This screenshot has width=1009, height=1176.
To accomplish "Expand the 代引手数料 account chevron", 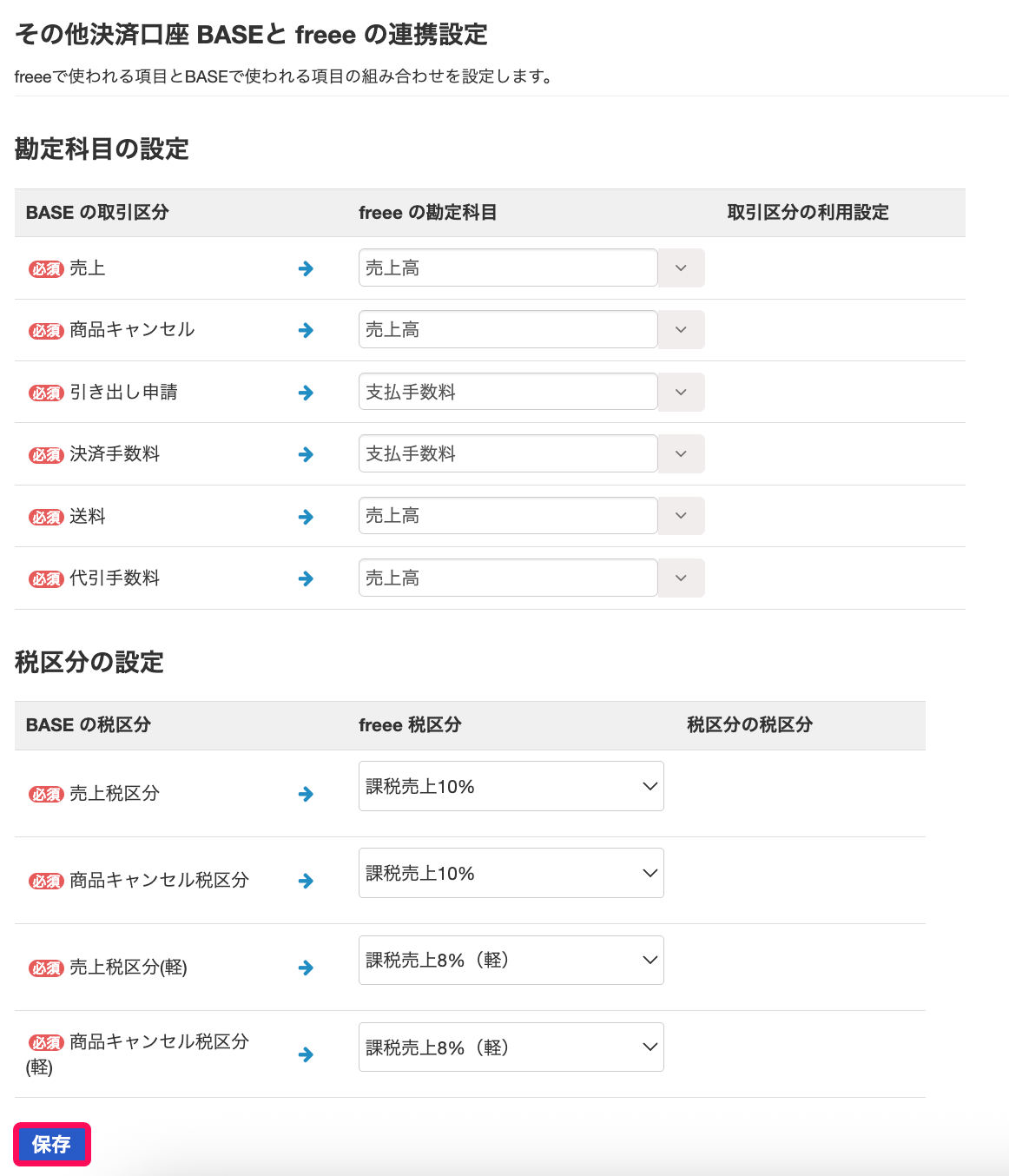I will click(x=681, y=578).
